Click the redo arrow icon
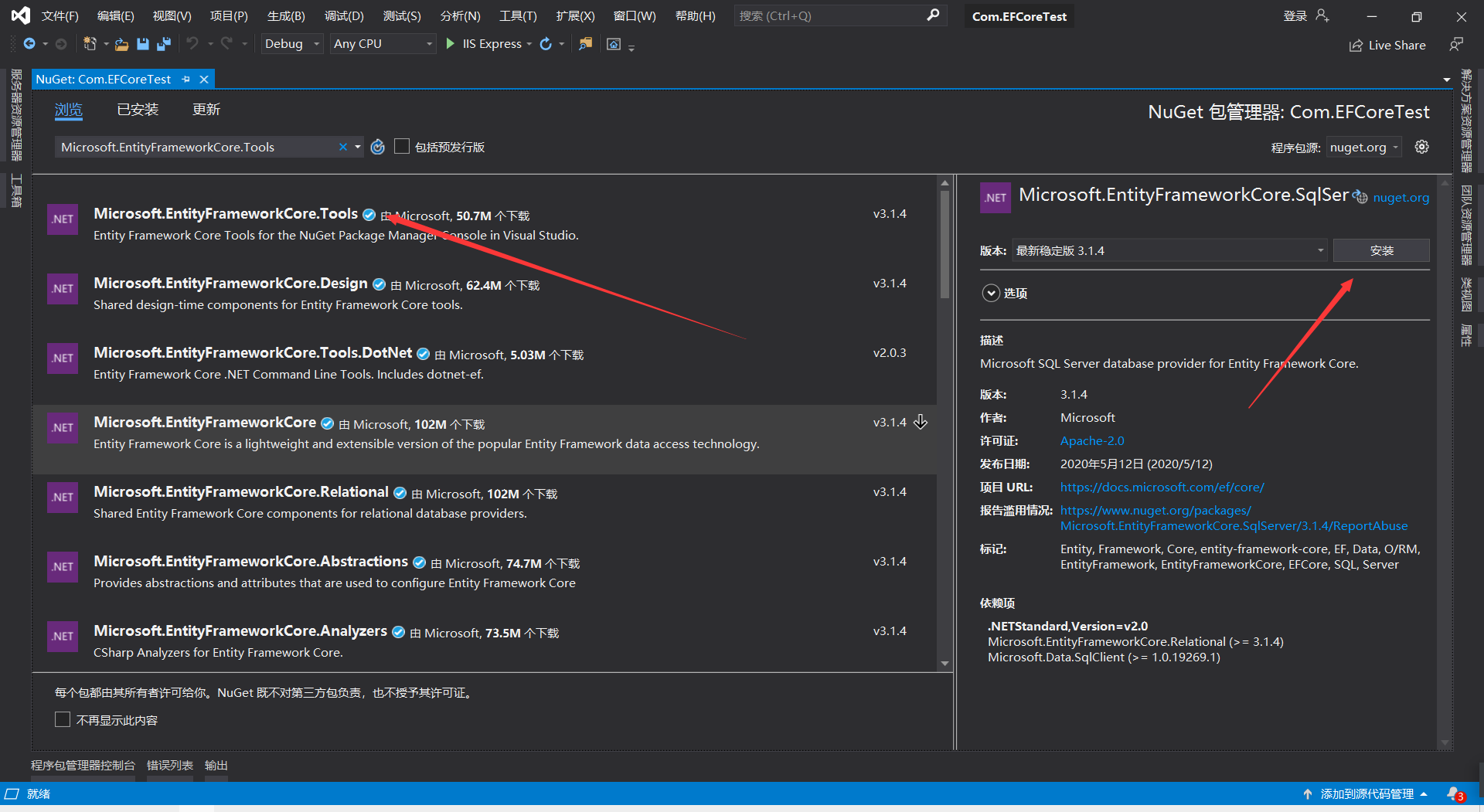Image resolution: width=1484 pixels, height=812 pixels. 226,44
